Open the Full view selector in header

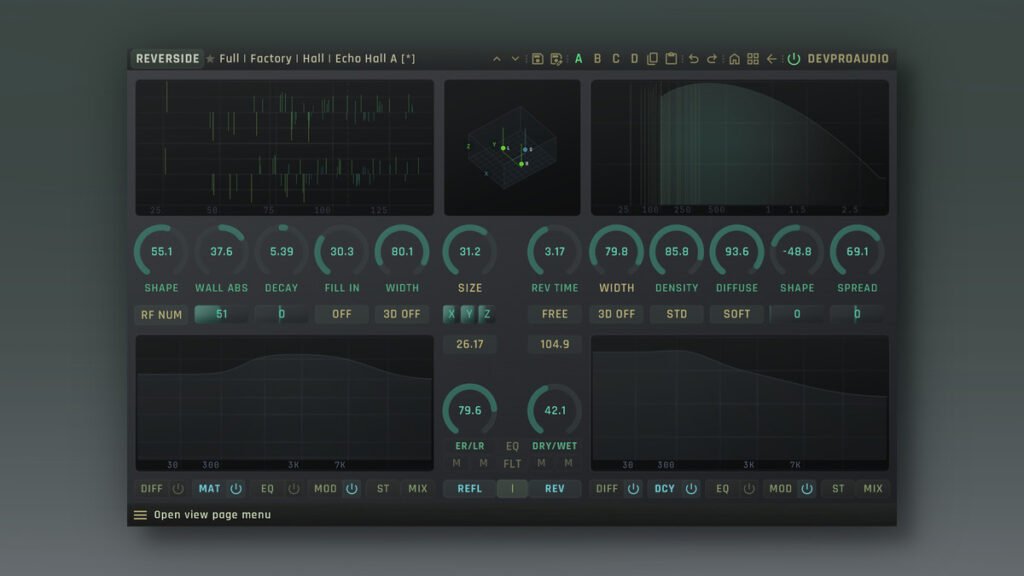point(229,59)
